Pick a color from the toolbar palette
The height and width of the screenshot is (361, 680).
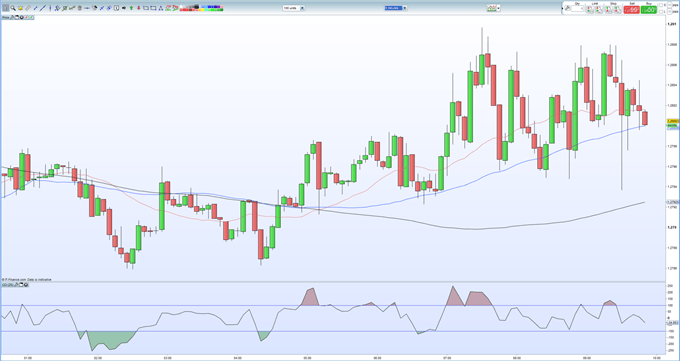coord(202,8)
